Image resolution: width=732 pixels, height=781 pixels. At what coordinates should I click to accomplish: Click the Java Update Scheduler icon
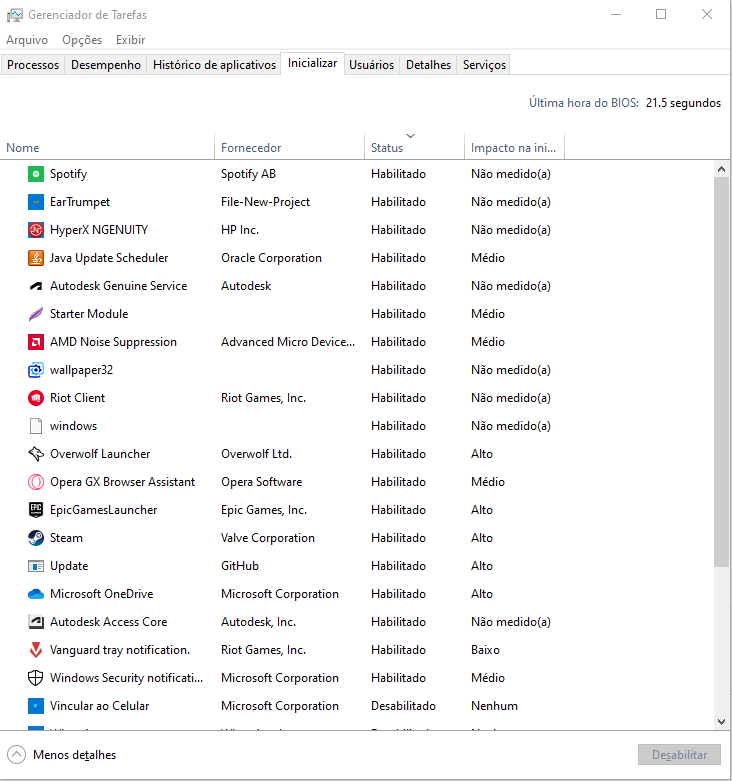click(36, 258)
